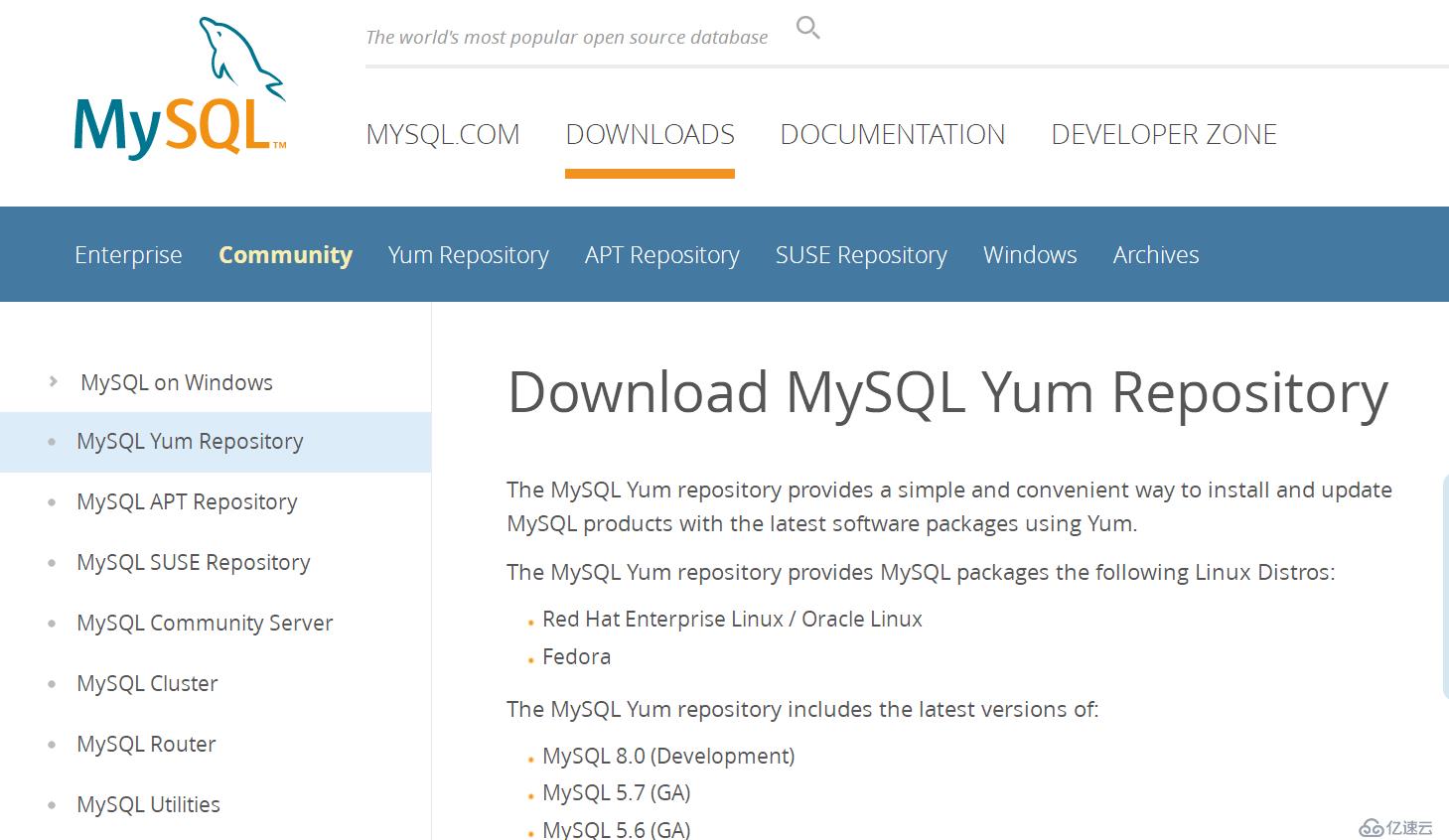
Task: Open APT Repository in blue bar
Action: (662, 255)
